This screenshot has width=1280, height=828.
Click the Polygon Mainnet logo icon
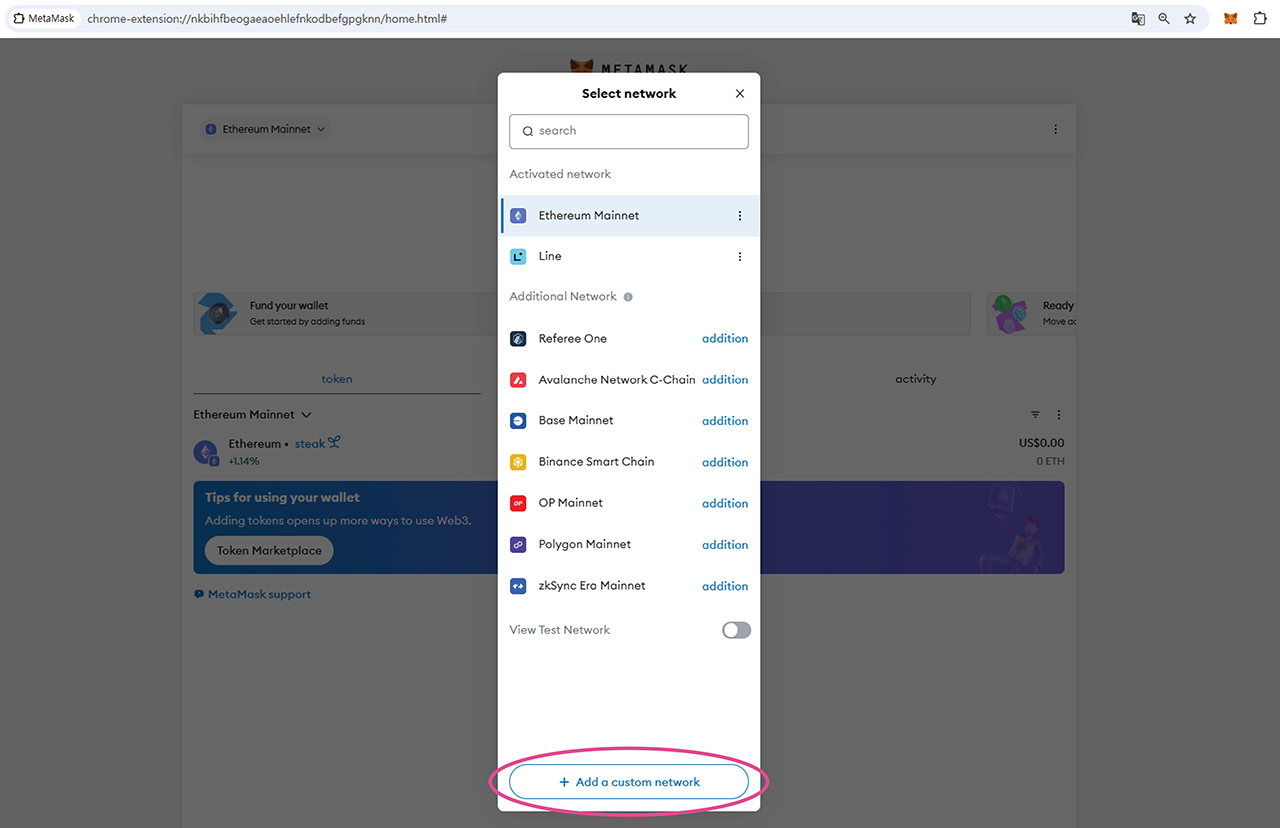tap(518, 545)
